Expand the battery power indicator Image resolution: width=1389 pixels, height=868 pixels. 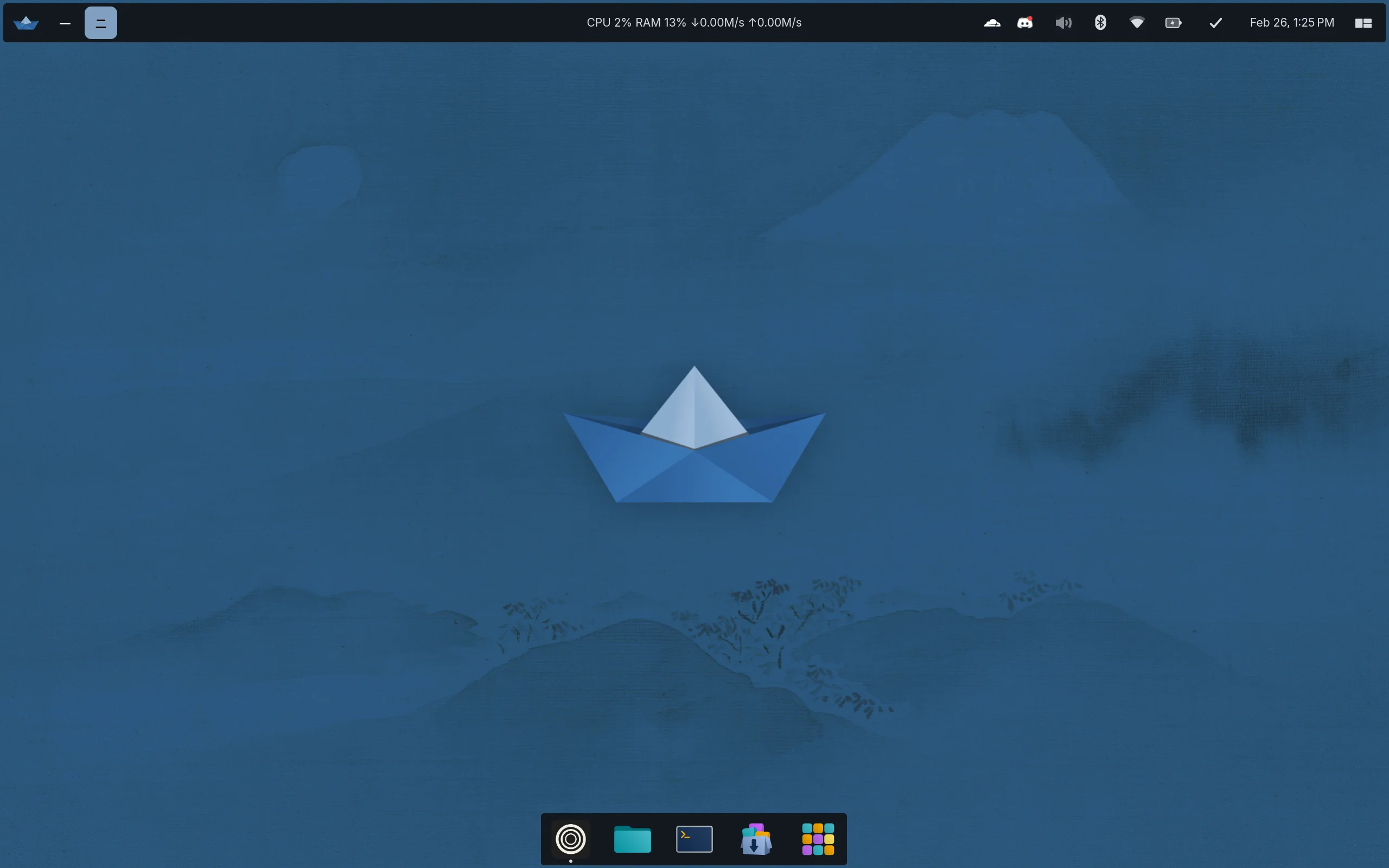point(1173,23)
